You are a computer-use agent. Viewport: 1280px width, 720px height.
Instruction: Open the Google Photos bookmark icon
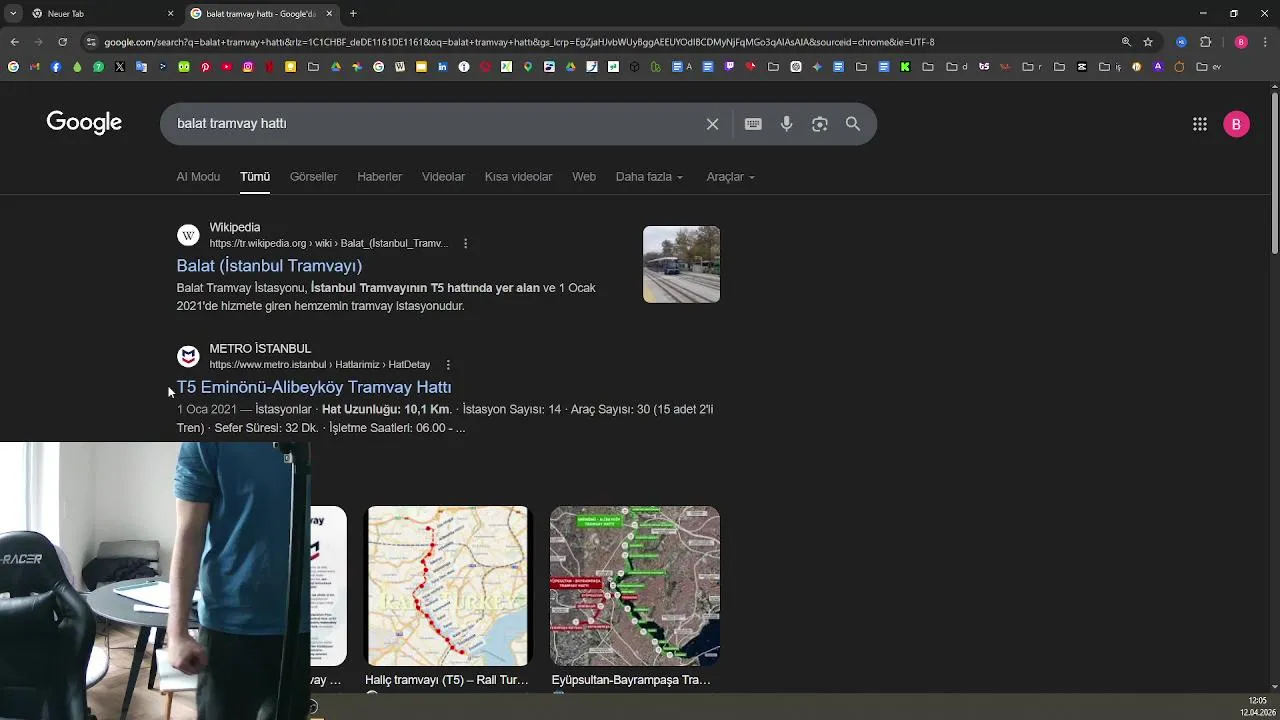coord(357,67)
